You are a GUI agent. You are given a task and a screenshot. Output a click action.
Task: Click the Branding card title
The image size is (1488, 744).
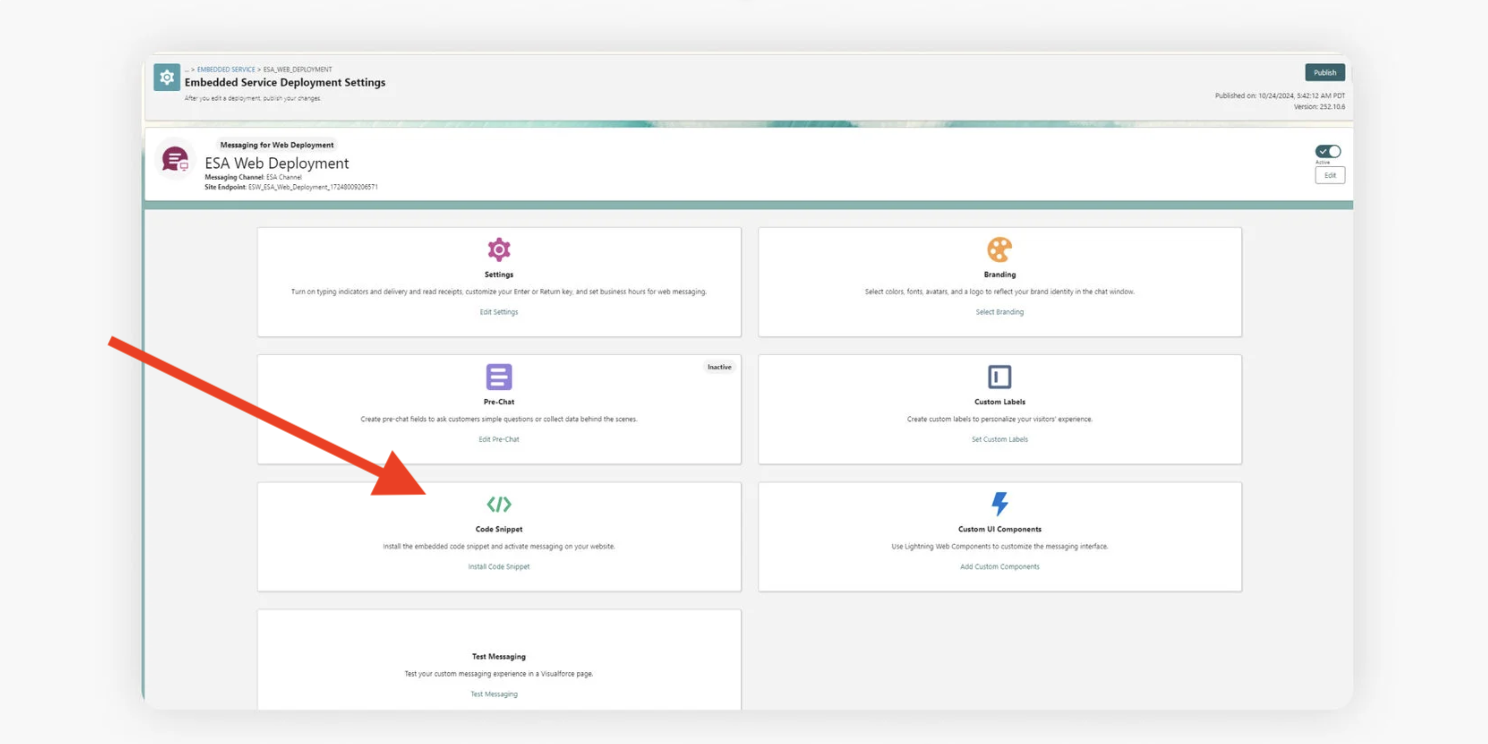1000,274
